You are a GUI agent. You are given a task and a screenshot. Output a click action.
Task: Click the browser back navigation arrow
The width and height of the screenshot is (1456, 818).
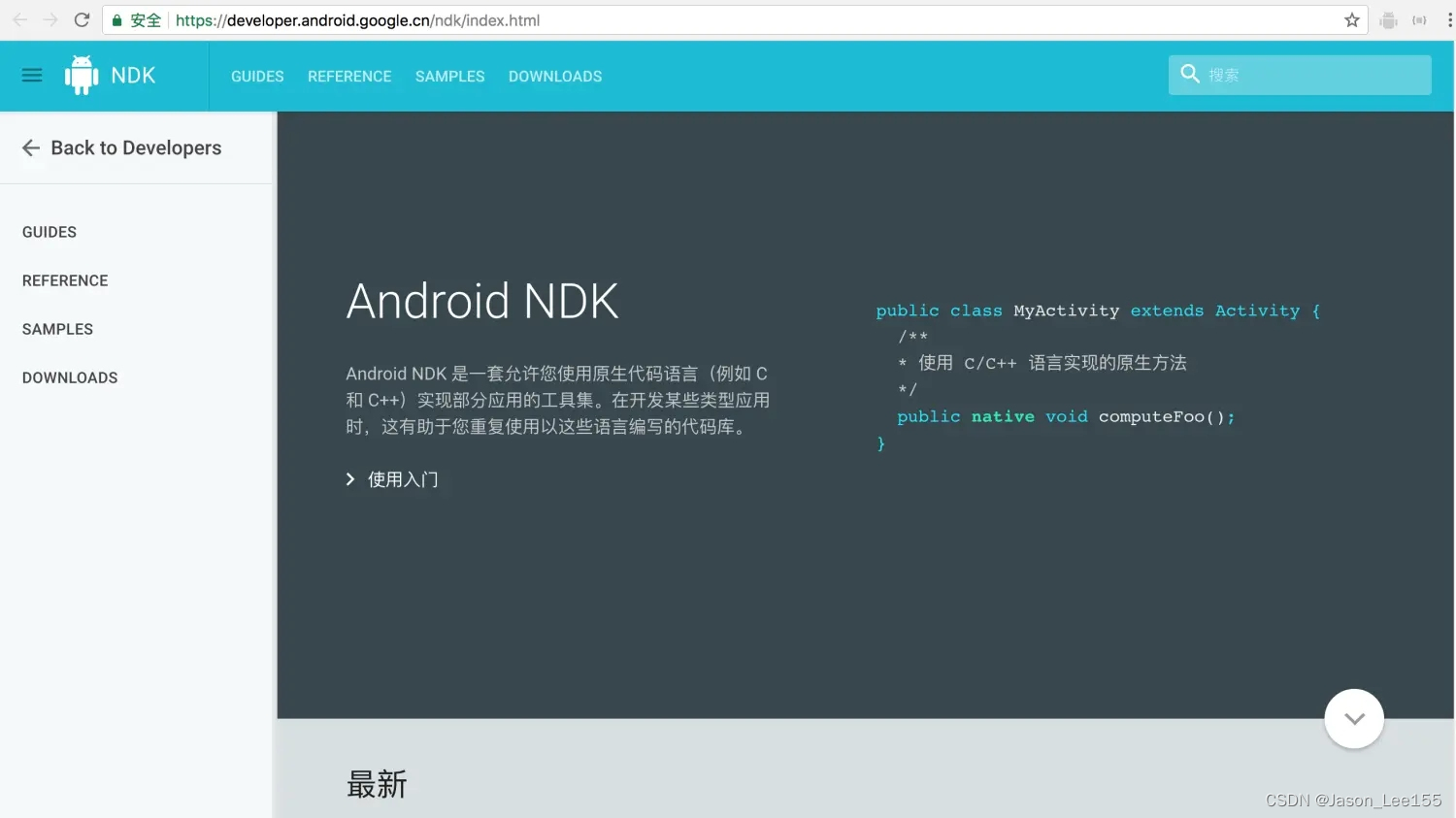tap(19, 18)
